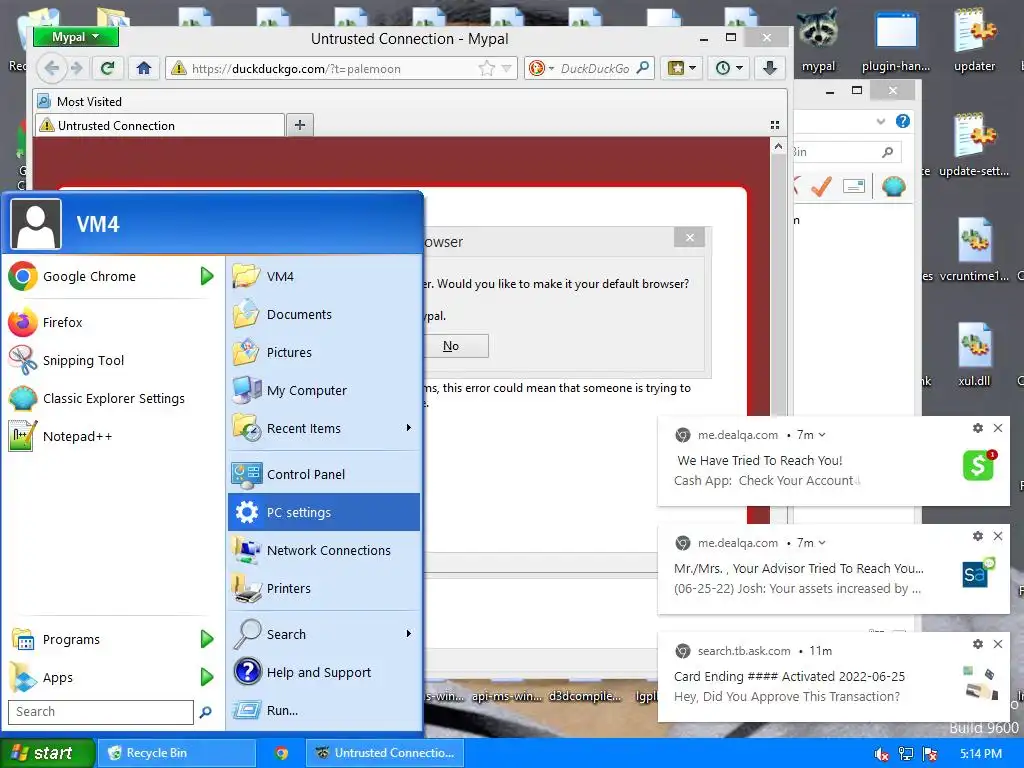Image resolution: width=1024 pixels, height=768 pixels.
Task: Click the Mypal back arrow
Action: [52, 68]
